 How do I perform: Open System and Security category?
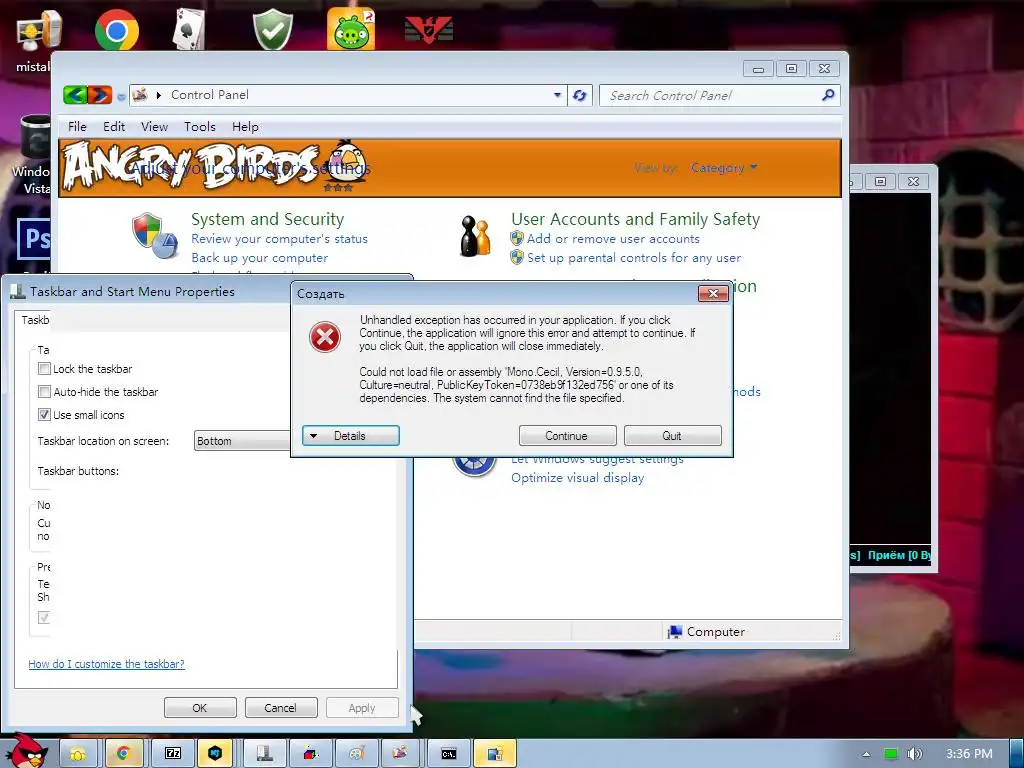tap(267, 219)
